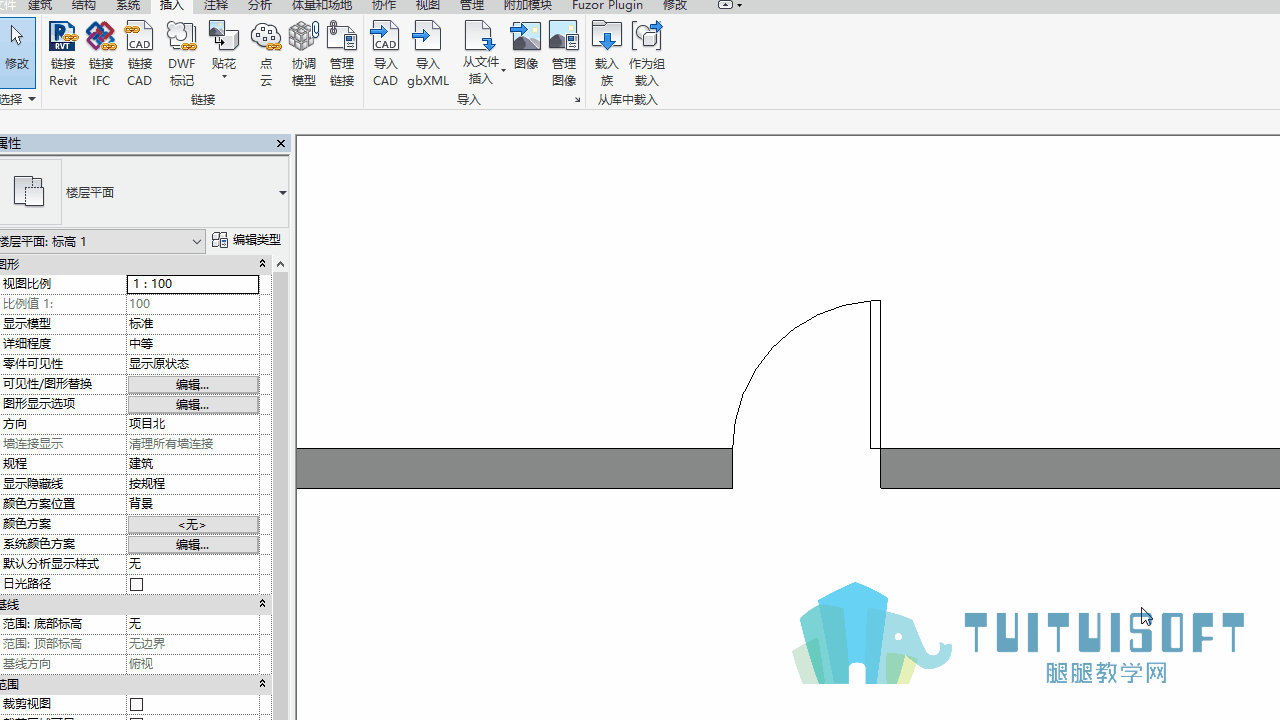Image resolution: width=1280 pixels, height=720 pixels.
Task: Collapse the 图形 section
Action: coord(263,264)
